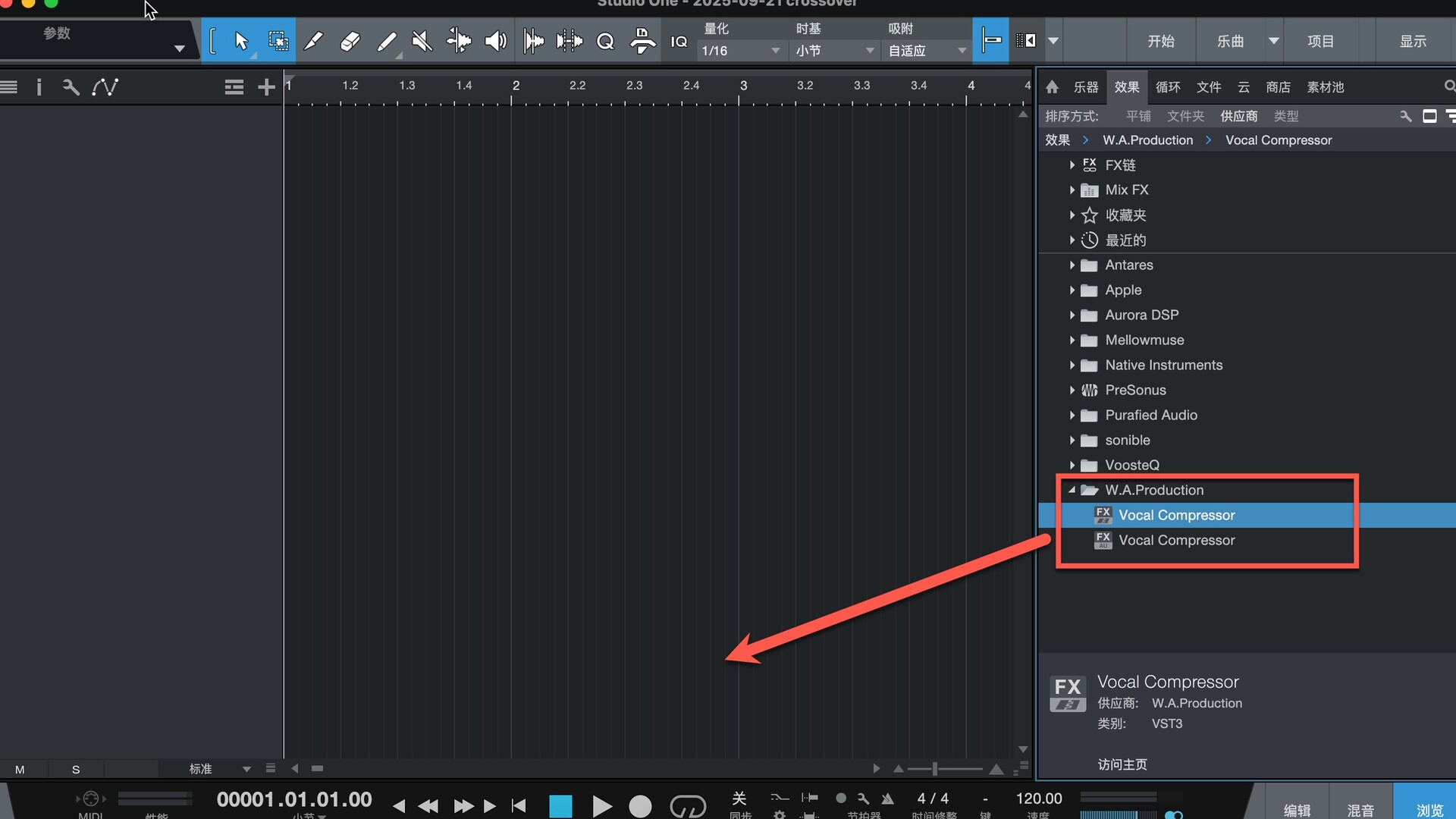Expand the Mix FX folder
This screenshot has height=819, width=1456.
(x=1072, y=190)
